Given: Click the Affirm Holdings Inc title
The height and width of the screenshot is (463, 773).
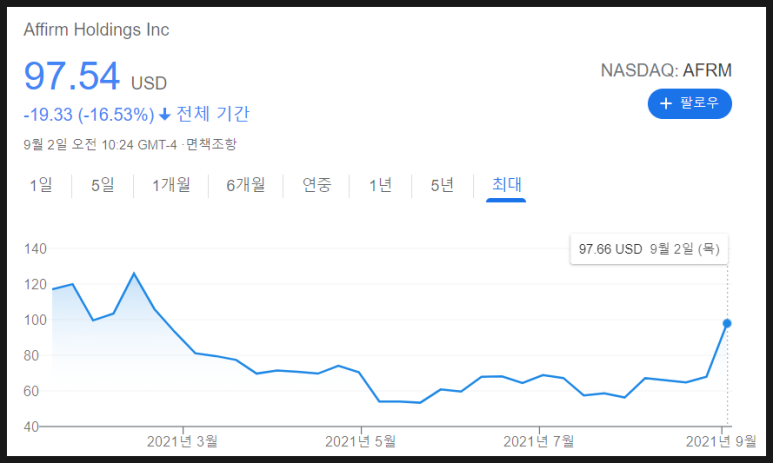Looking at the screenshot, I should point(96,30).
